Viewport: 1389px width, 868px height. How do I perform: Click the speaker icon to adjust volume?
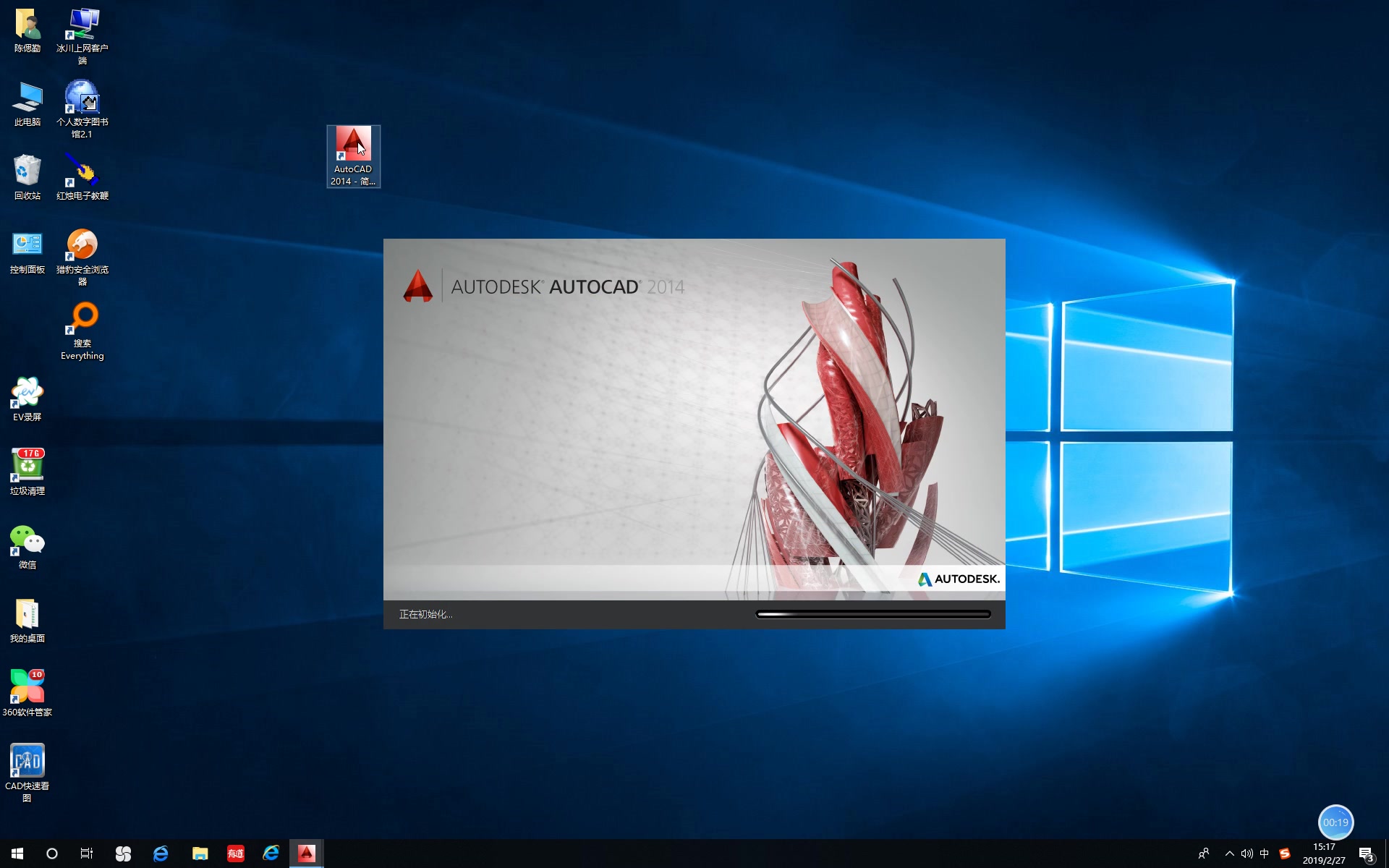pos(1247,853)
